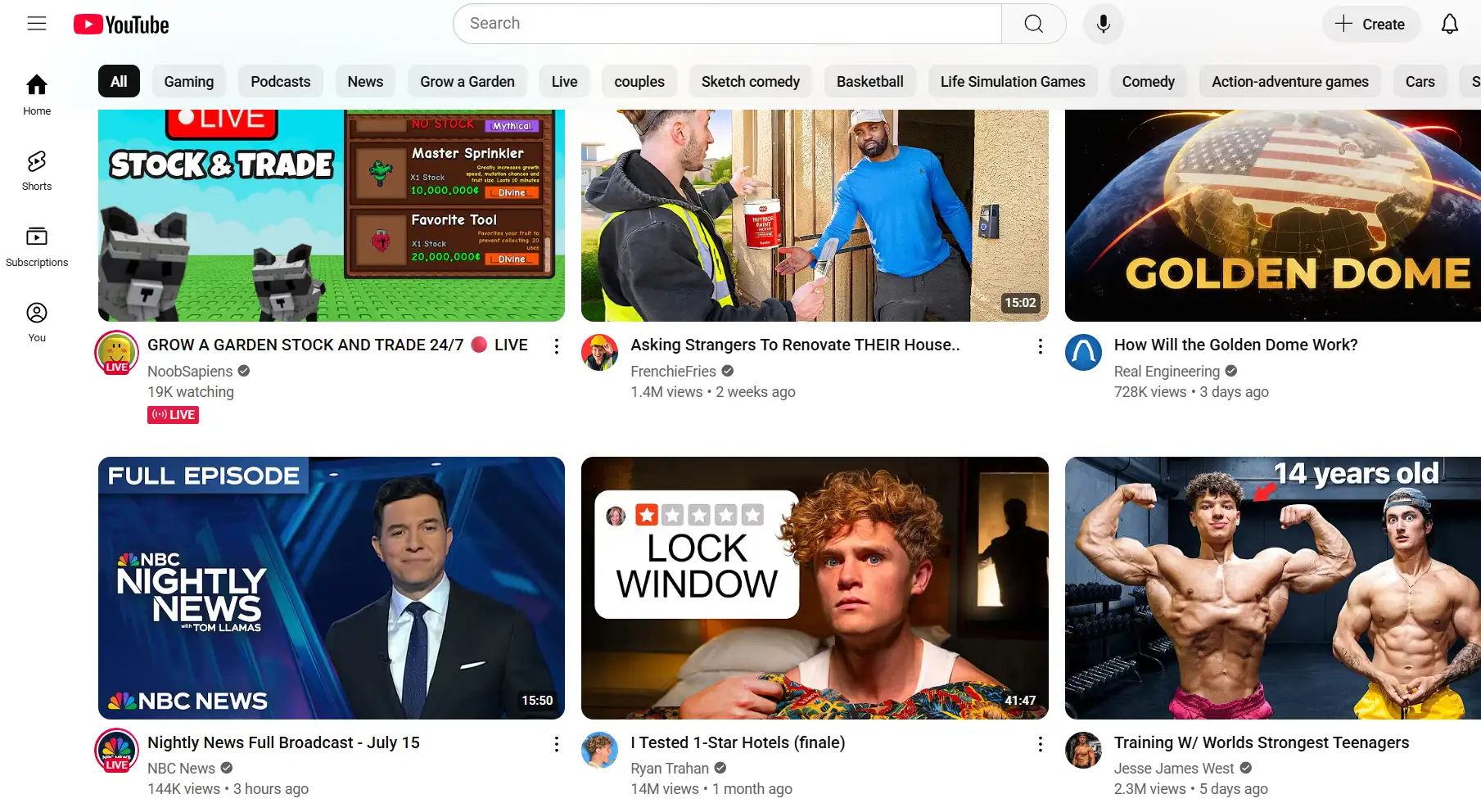Open the Golden Dome video thumbnail

(1273, 215)
